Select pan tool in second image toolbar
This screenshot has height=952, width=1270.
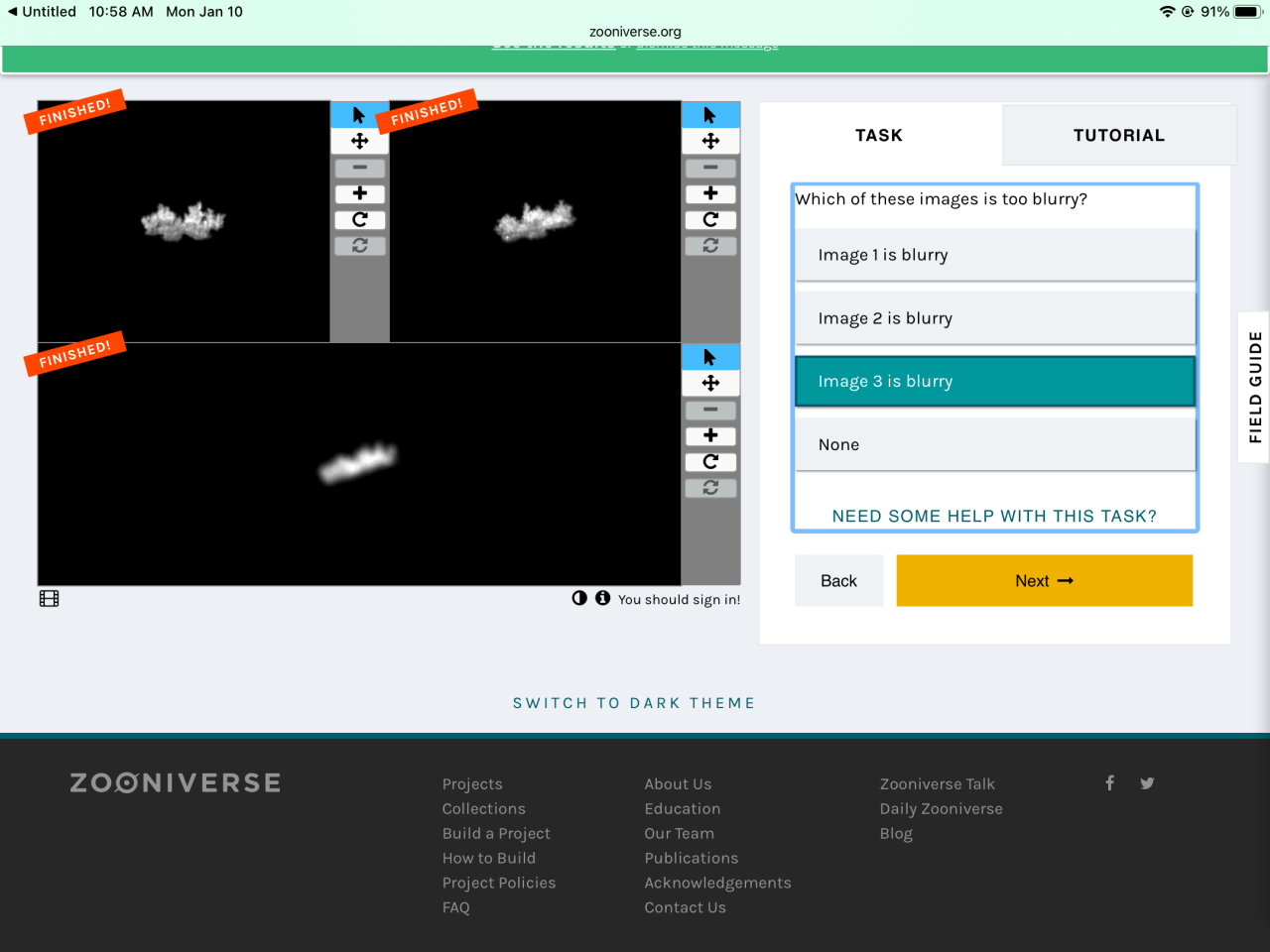(x=710, y=141)
